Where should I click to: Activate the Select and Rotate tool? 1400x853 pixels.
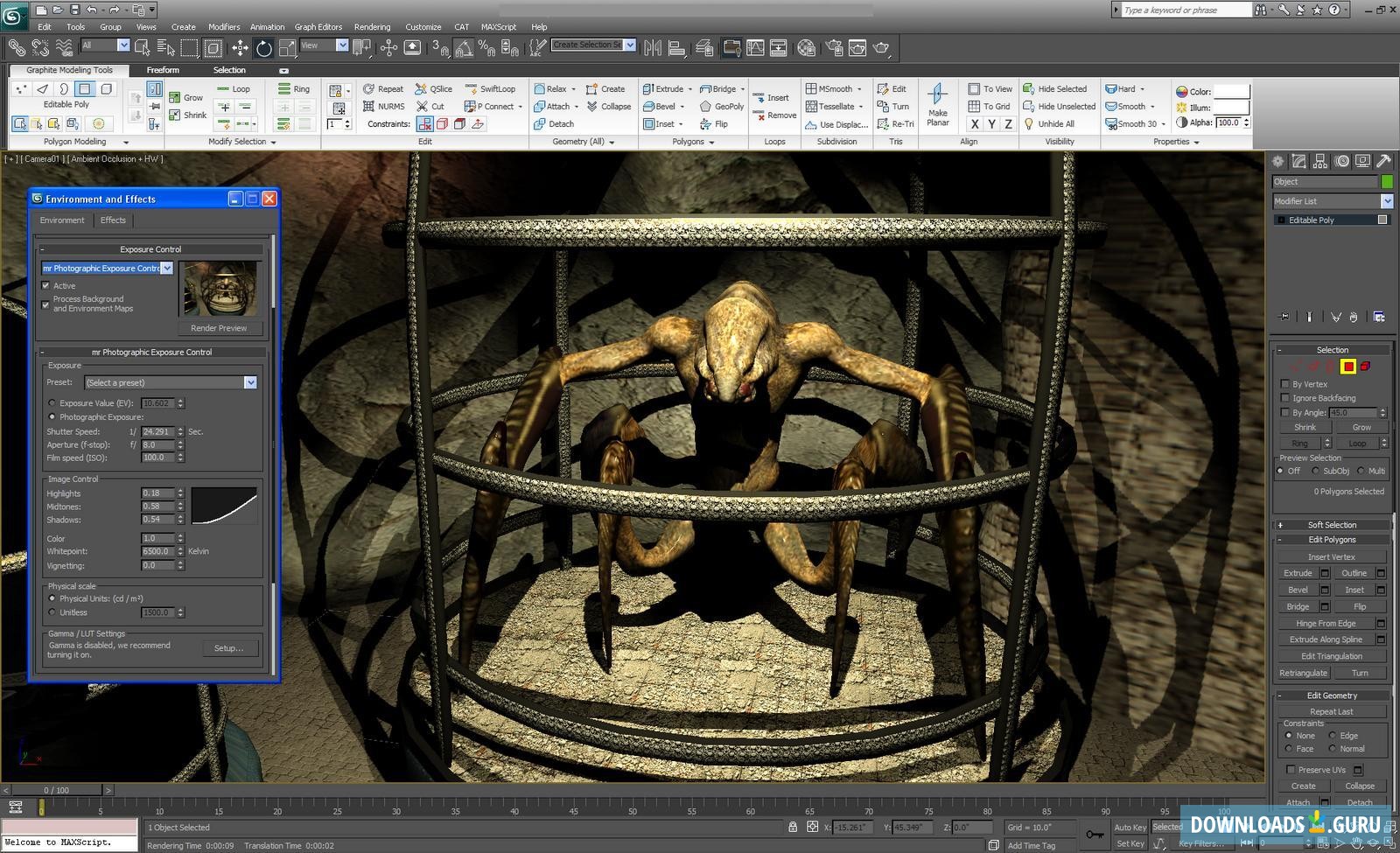tap(262, 48)
